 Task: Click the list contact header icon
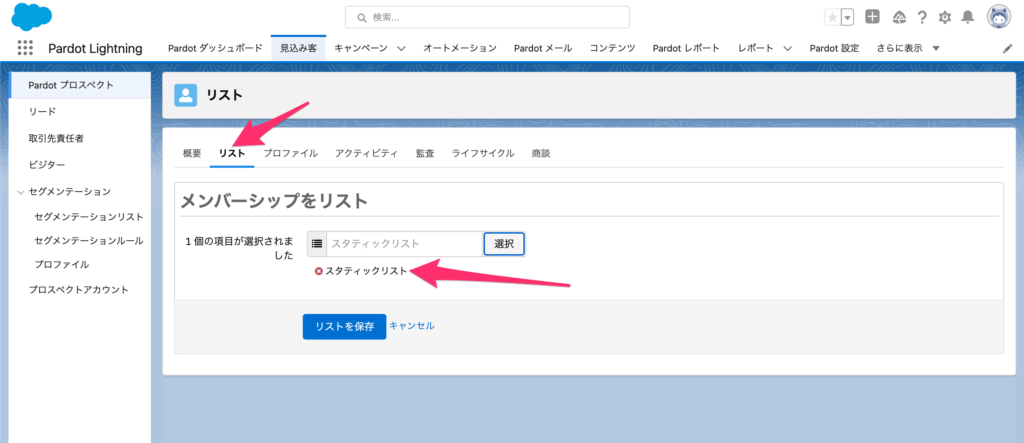click(185, 95)
